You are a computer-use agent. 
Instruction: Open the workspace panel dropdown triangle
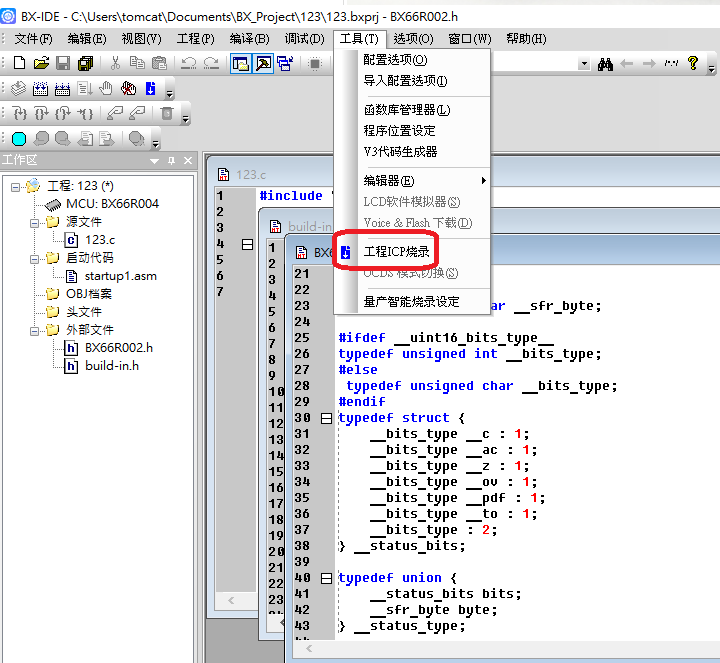[155, 161]
